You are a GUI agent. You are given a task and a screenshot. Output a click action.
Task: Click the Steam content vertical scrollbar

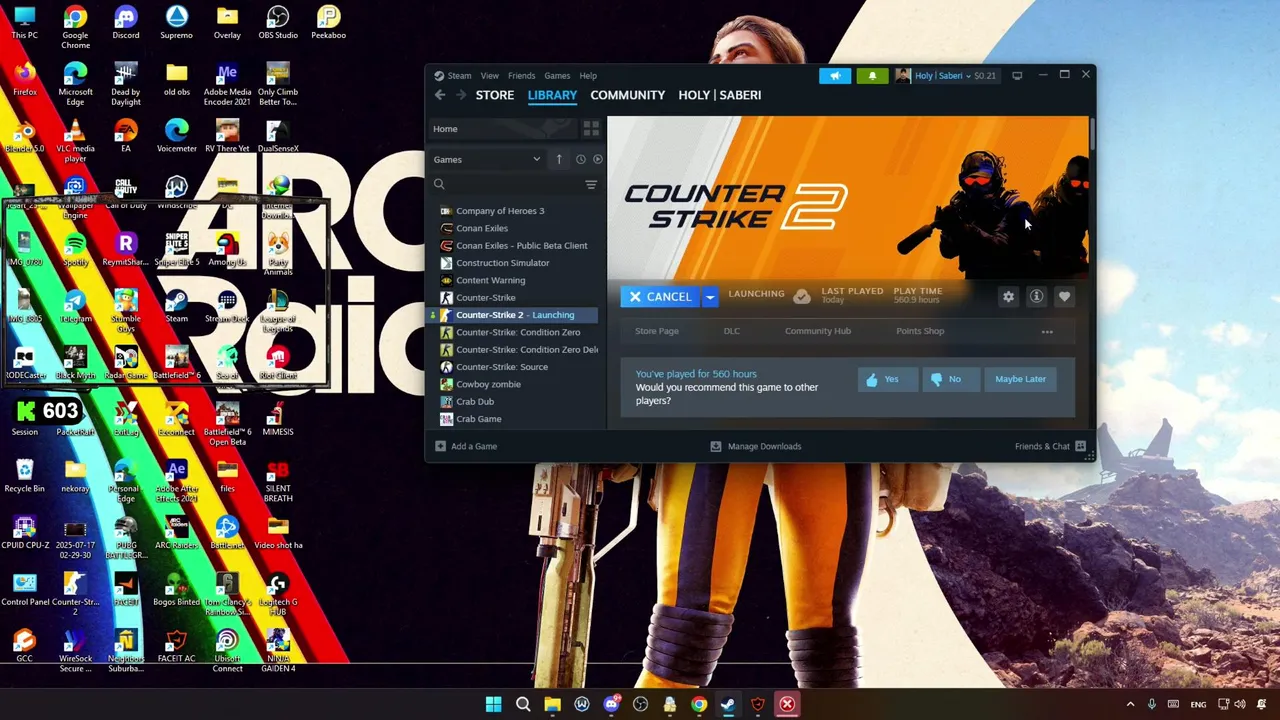click(x=1092, y=134)
